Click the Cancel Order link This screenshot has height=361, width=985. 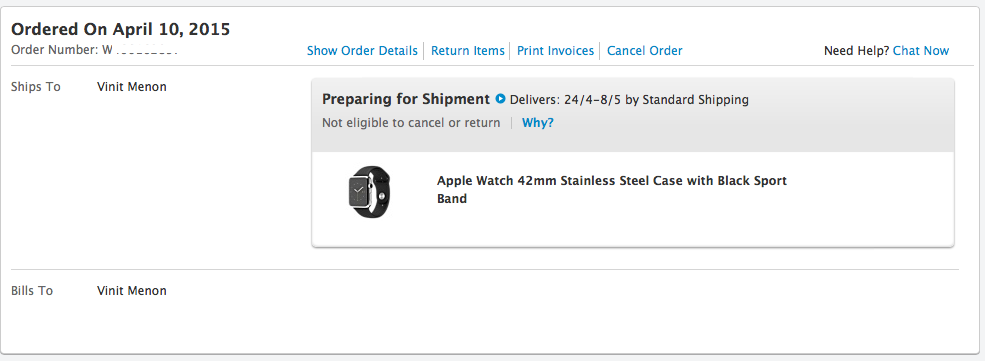coord(645,51)
